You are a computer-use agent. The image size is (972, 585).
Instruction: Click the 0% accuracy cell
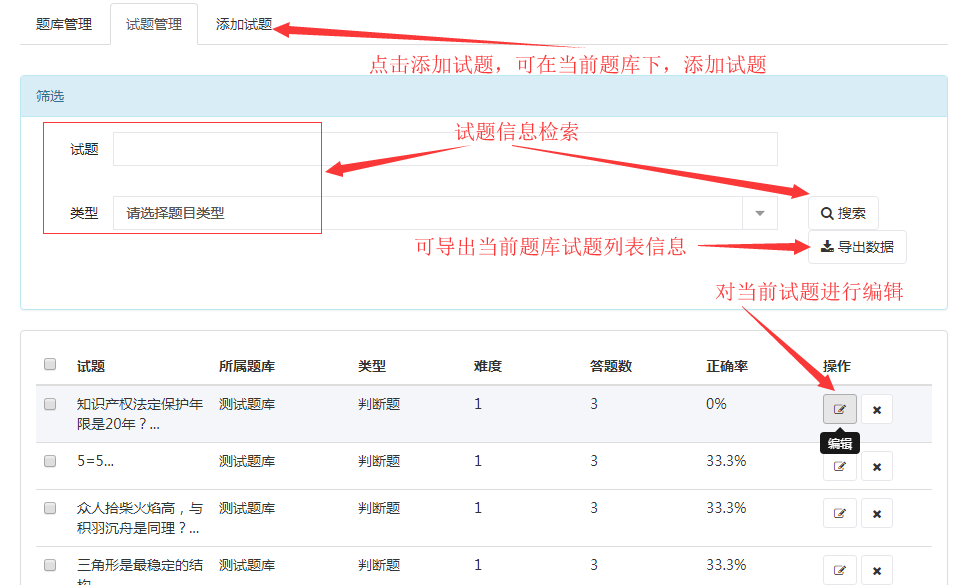716,404
